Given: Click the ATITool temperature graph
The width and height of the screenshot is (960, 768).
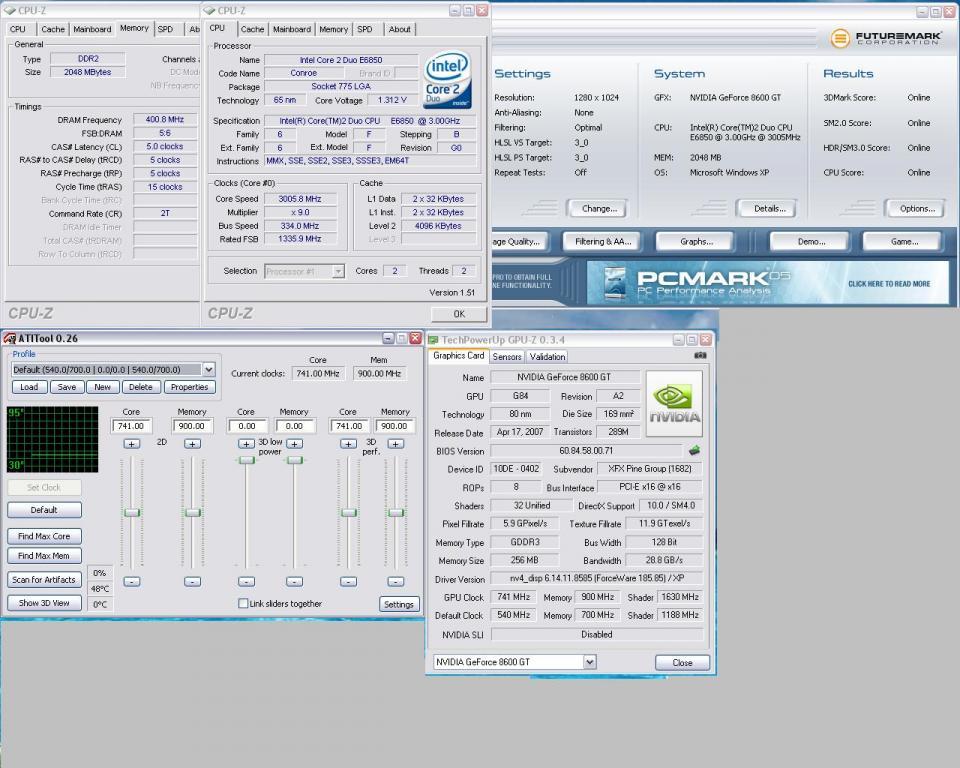Looking at the screenshot, I should (x=53, y=439).
